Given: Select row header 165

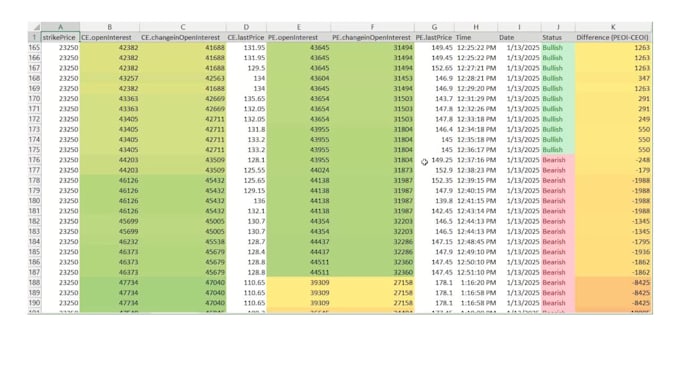Looking at the screenshot, I should click(35, 48).
